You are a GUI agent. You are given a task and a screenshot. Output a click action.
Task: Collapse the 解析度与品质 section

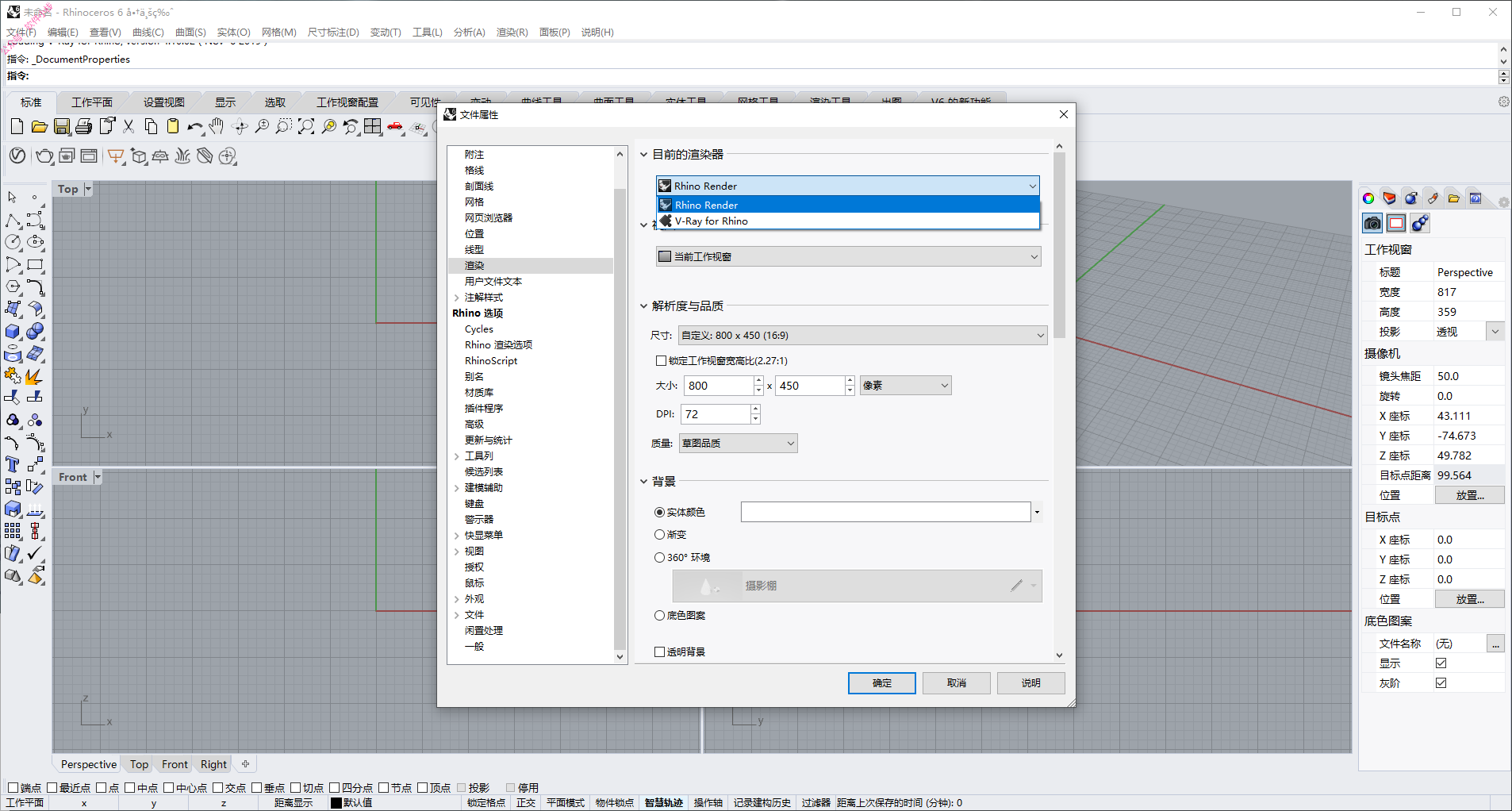click(x=643, y=306)
